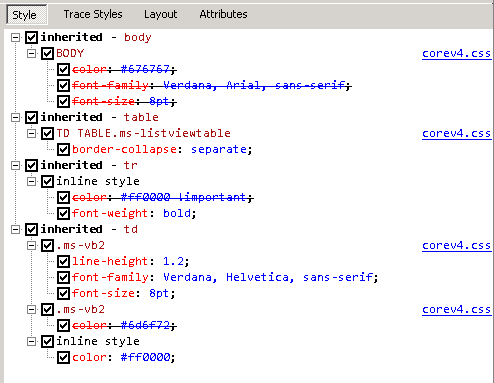Click 'Verdana, Arial, sans-serif' struck-through value

coord(254,85)
